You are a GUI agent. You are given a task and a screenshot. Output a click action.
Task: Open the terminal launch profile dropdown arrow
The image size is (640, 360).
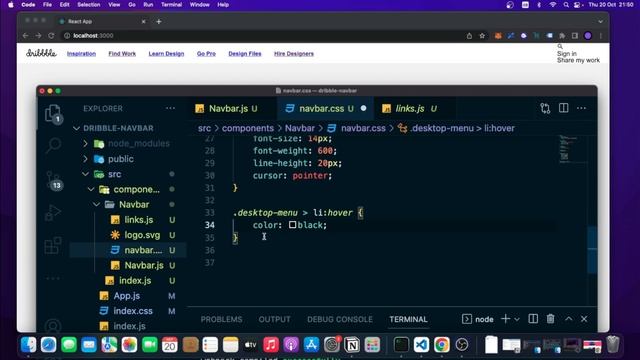517,319
